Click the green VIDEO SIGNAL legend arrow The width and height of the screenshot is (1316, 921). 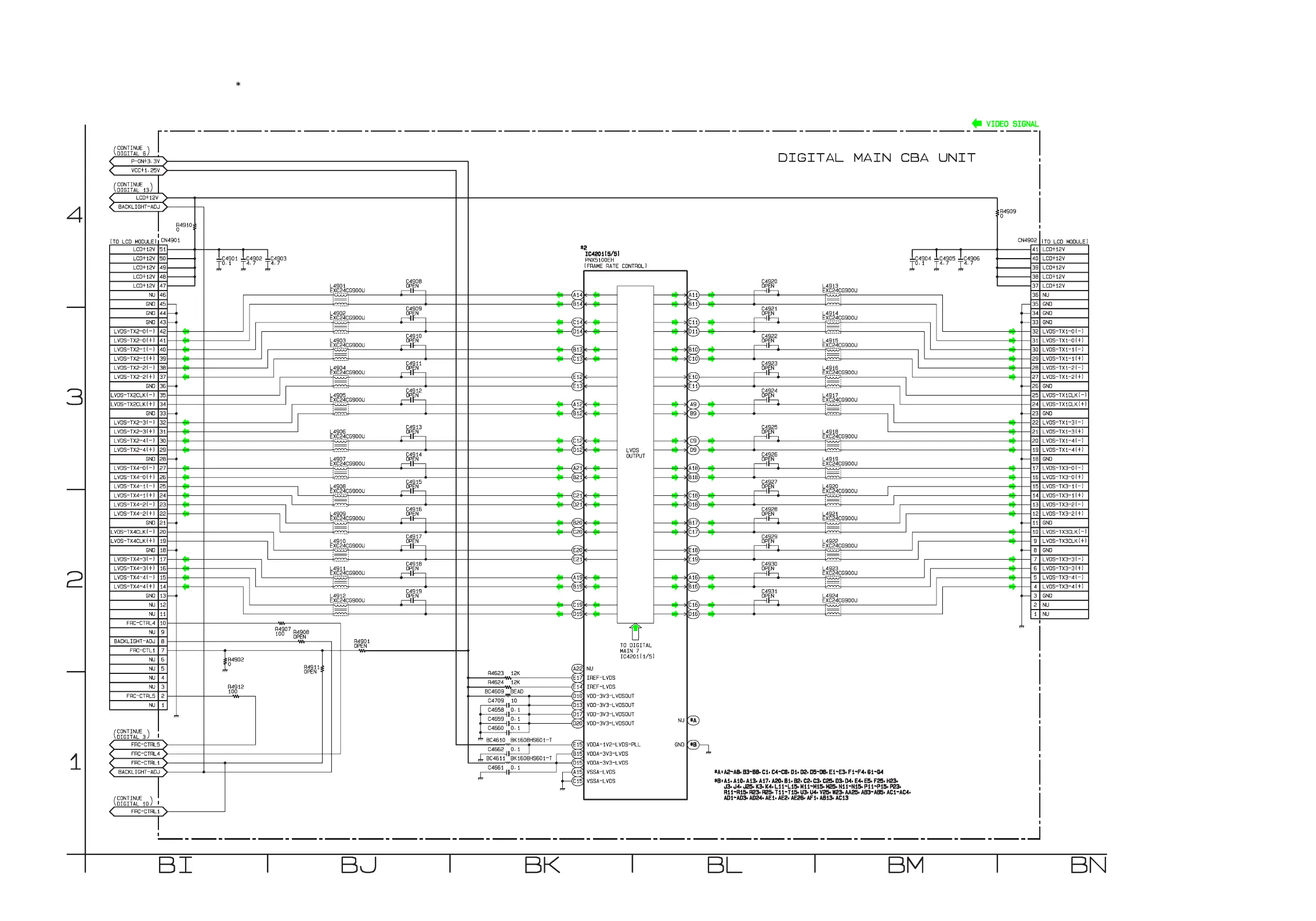point(977,124)
